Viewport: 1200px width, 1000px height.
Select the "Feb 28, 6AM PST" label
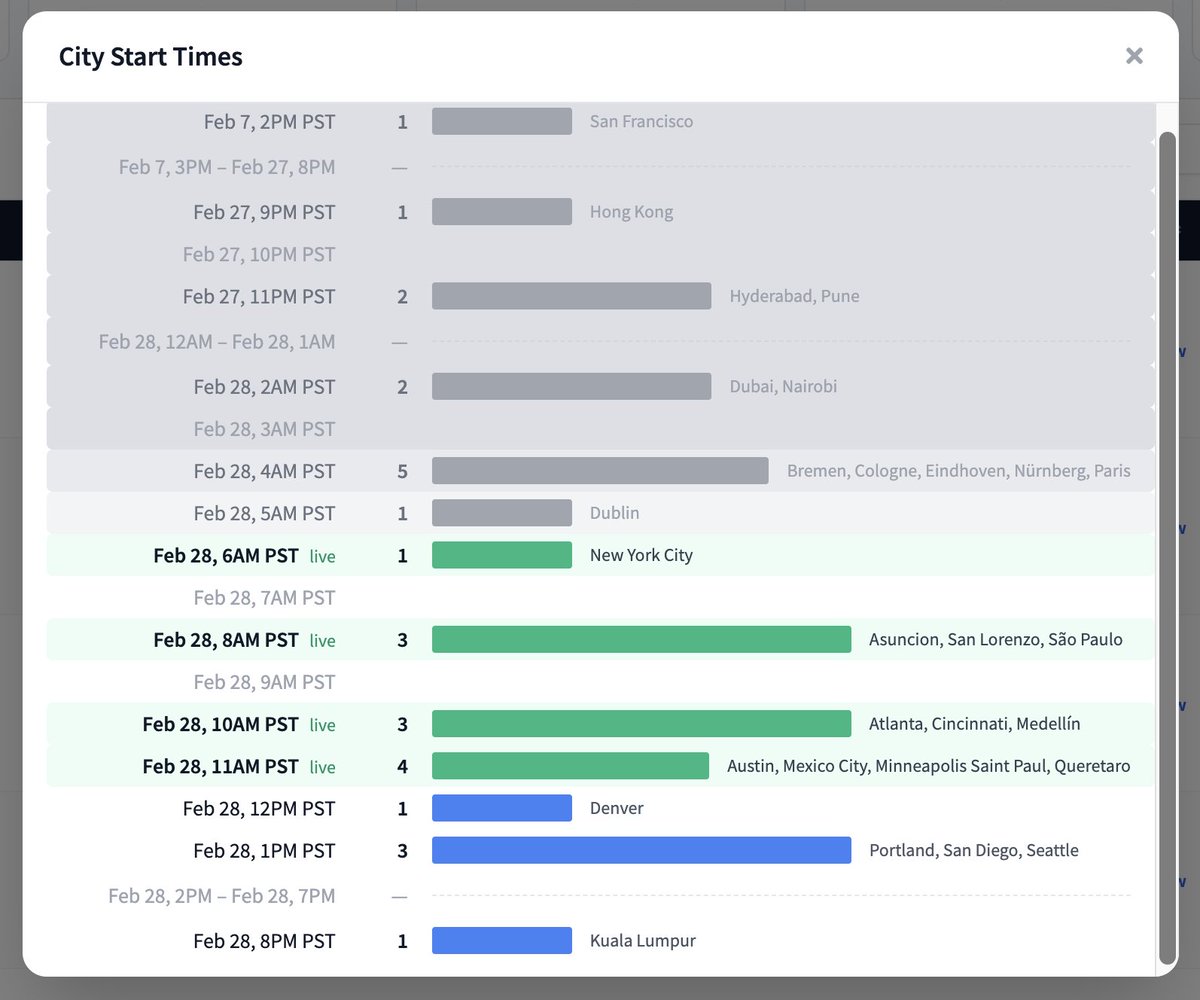[226, 555]
